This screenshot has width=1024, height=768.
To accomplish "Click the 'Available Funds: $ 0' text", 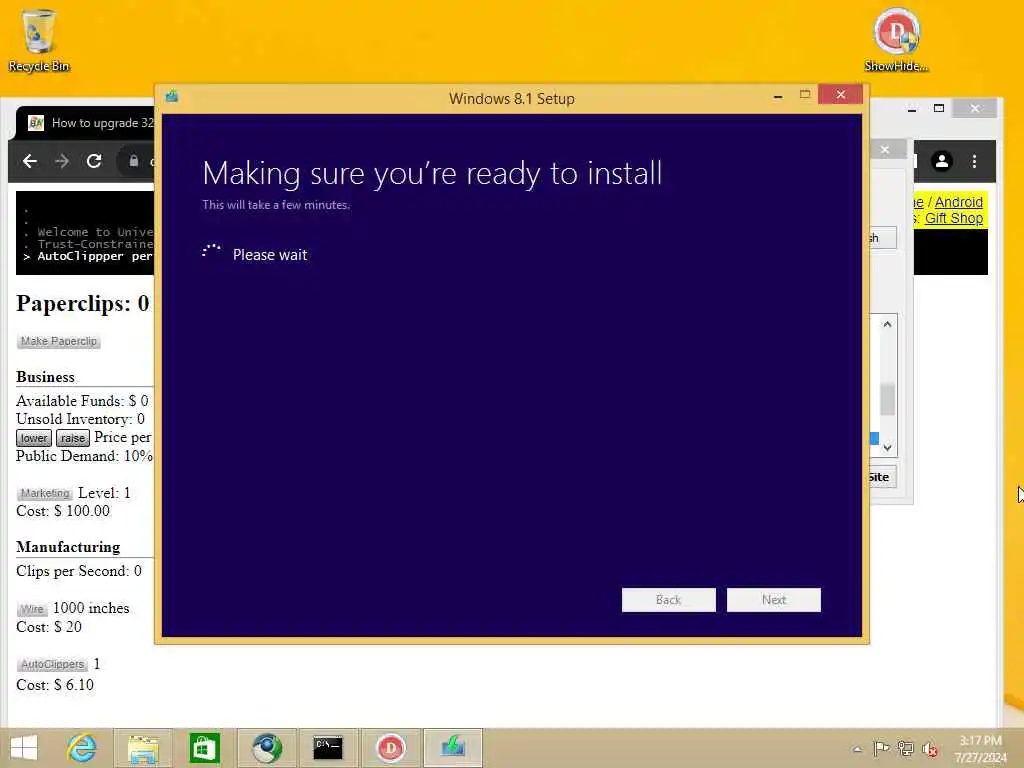I will [x=82, y=401].
